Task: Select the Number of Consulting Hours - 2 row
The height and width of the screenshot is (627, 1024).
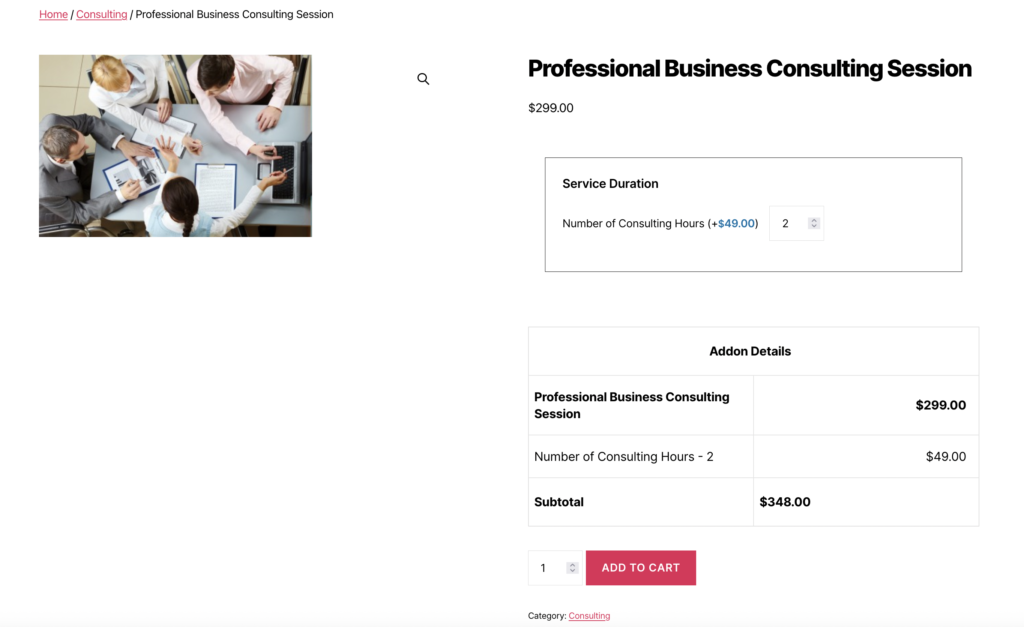Action: [x=624, y=457]
